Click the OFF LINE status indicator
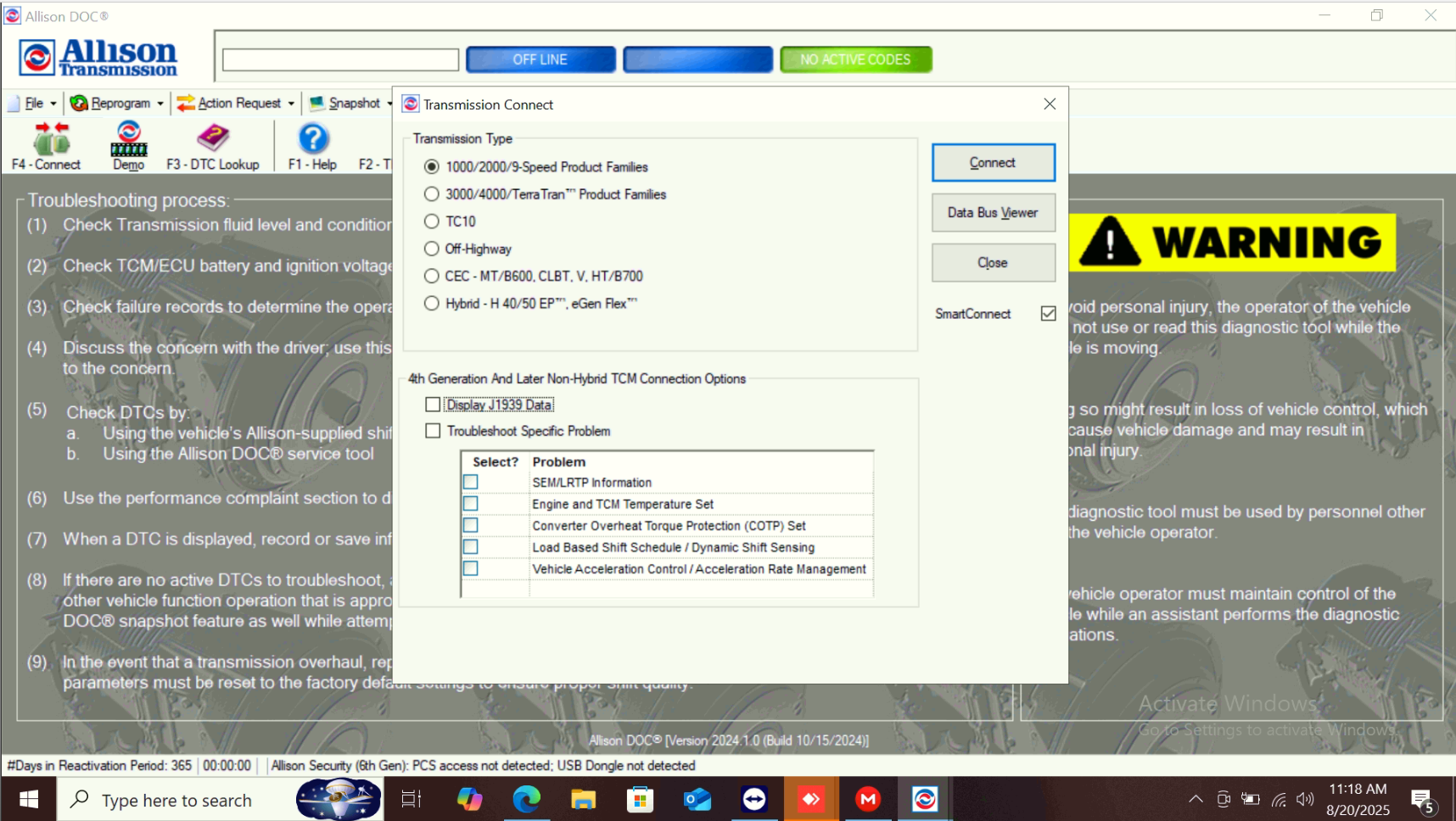This screenshot has width=1456, height=821. pyautogui.click(x=540, y=59)
